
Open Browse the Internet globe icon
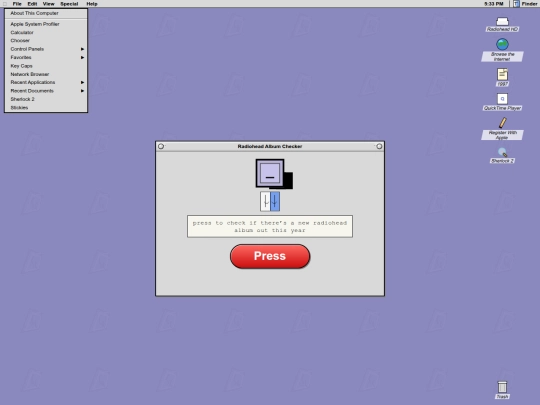pos(502,44)
